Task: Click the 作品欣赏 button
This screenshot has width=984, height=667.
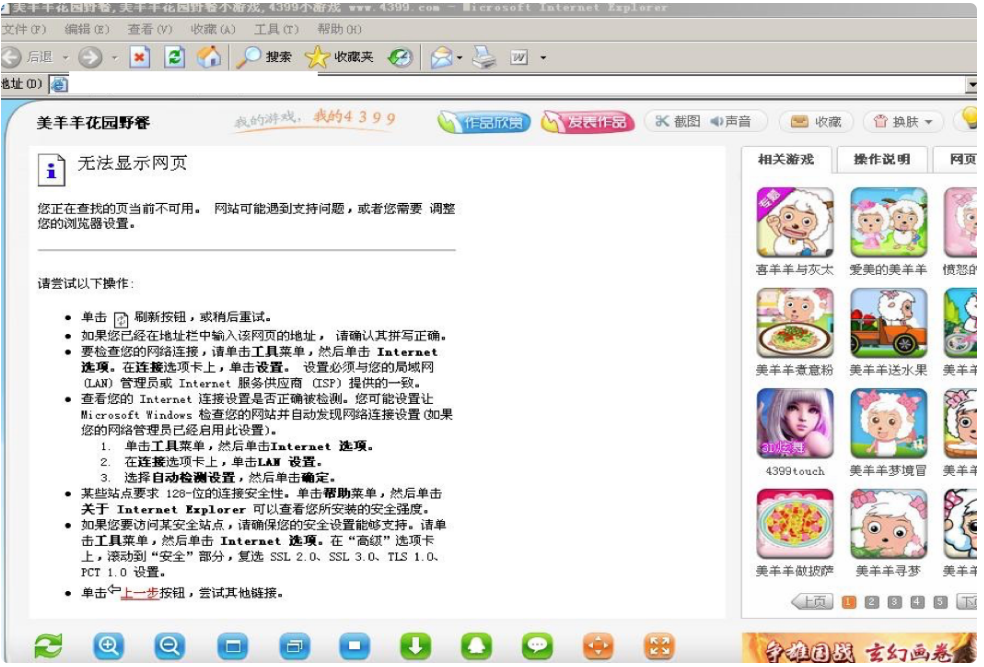Action: pos(482,122)
